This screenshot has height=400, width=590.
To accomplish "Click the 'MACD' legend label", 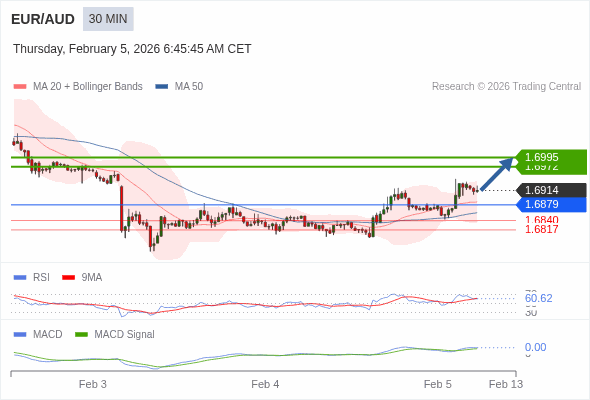I will [48, 335].
